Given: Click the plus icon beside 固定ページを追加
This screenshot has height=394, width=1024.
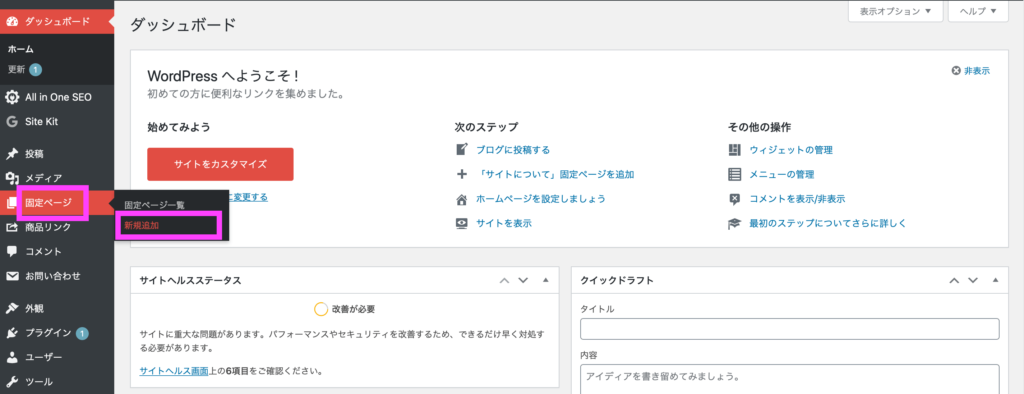Looking at the screenshot, I should 462,174.
